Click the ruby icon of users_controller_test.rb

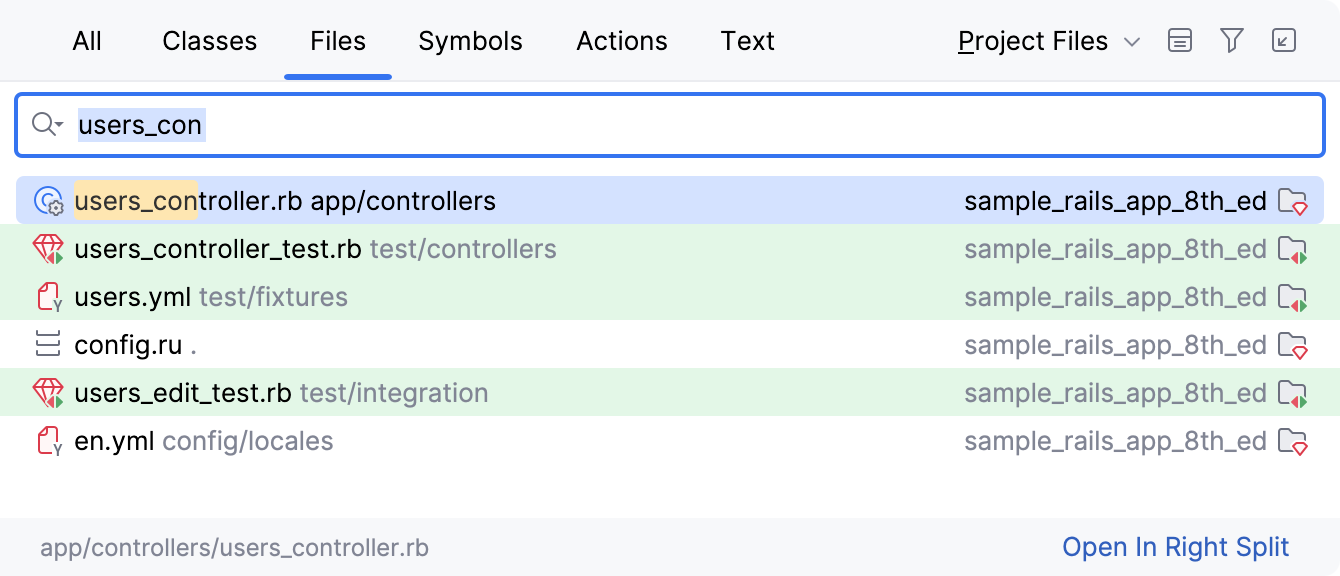(x=49, y=249)
